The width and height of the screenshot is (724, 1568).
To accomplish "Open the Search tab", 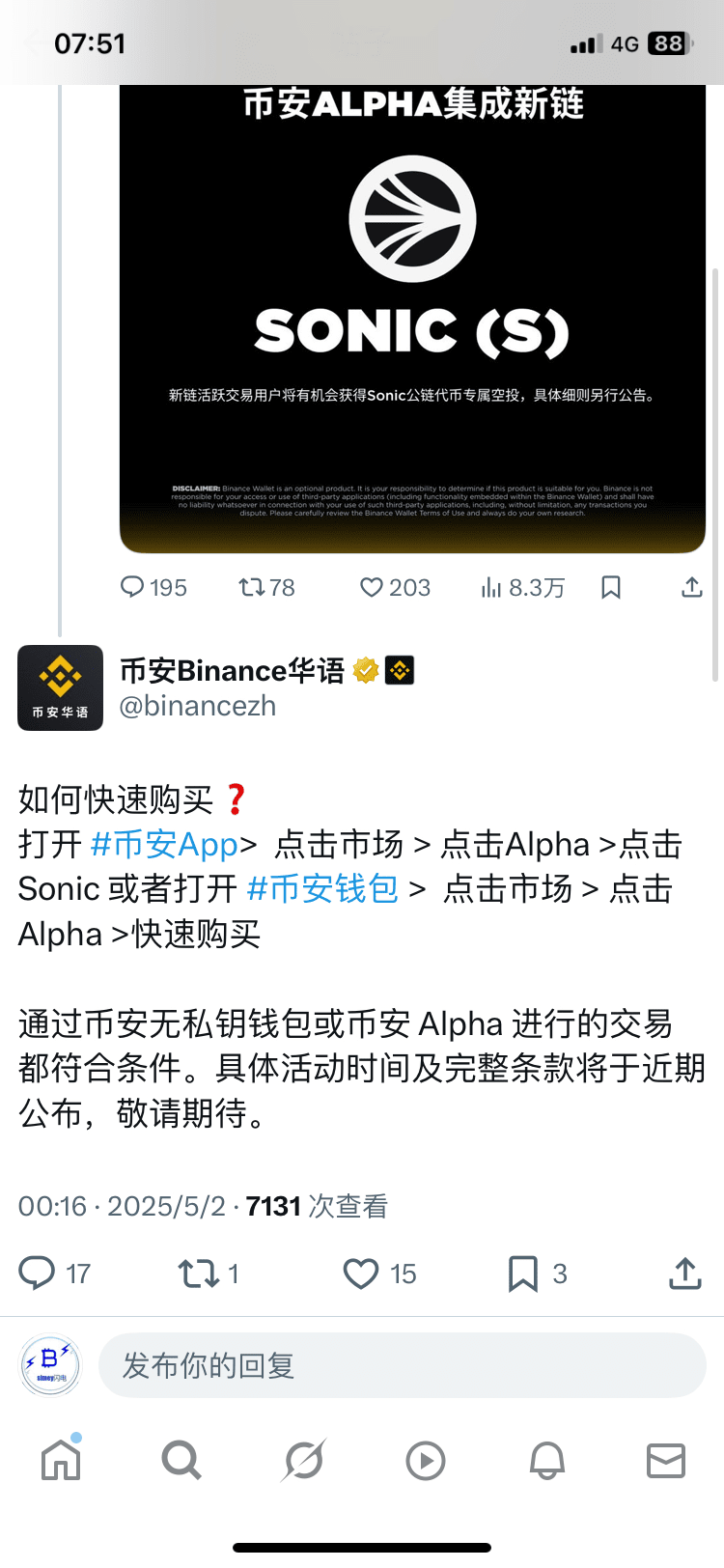I will tap(181, 1460).
